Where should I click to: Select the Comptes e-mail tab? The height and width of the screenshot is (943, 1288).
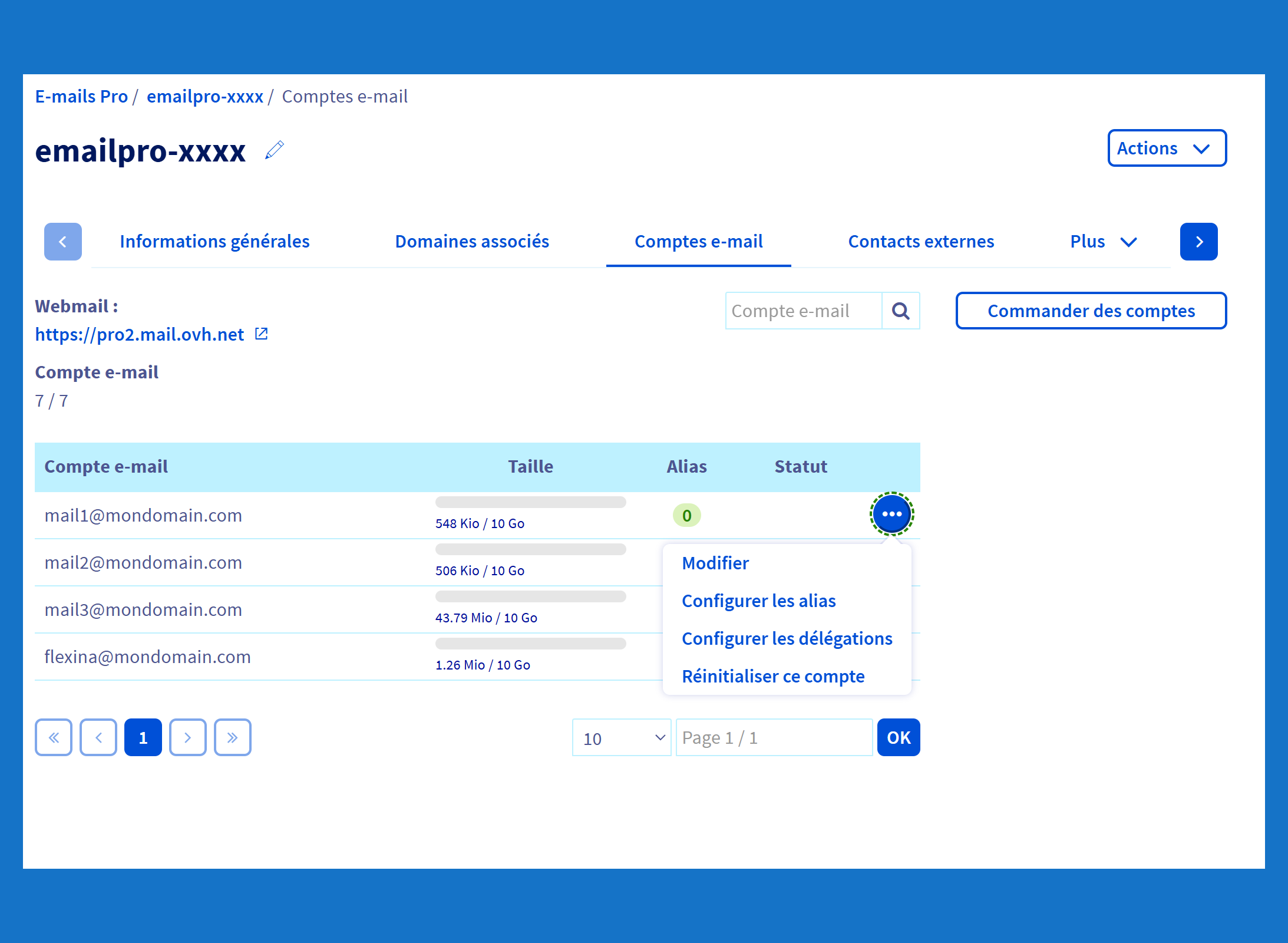[698, 242]
